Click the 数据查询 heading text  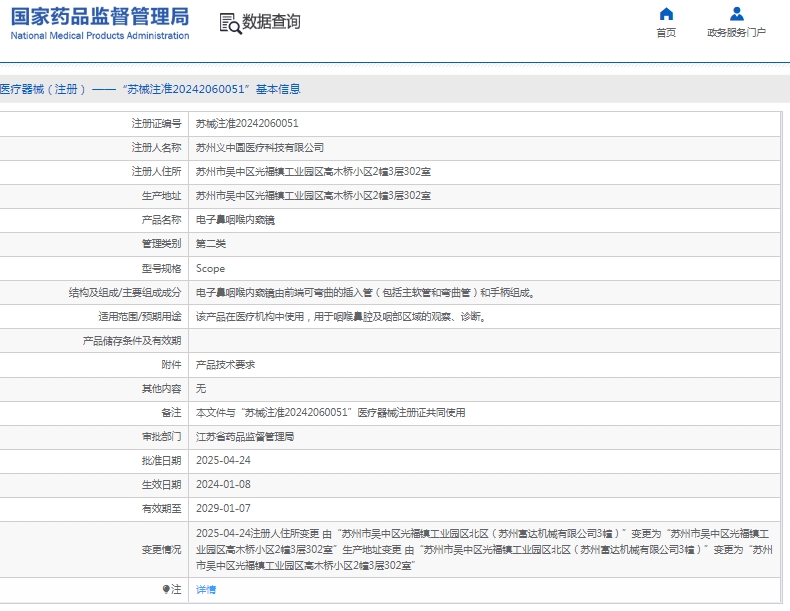pyautogui.click(x=271, y=22)
